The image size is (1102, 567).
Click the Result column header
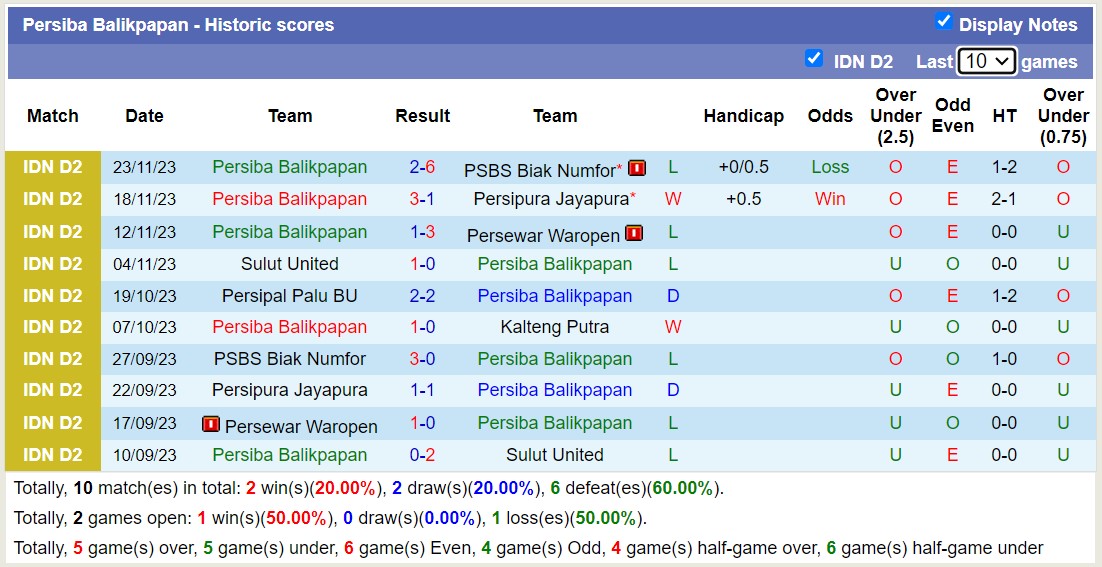point(422,116)
